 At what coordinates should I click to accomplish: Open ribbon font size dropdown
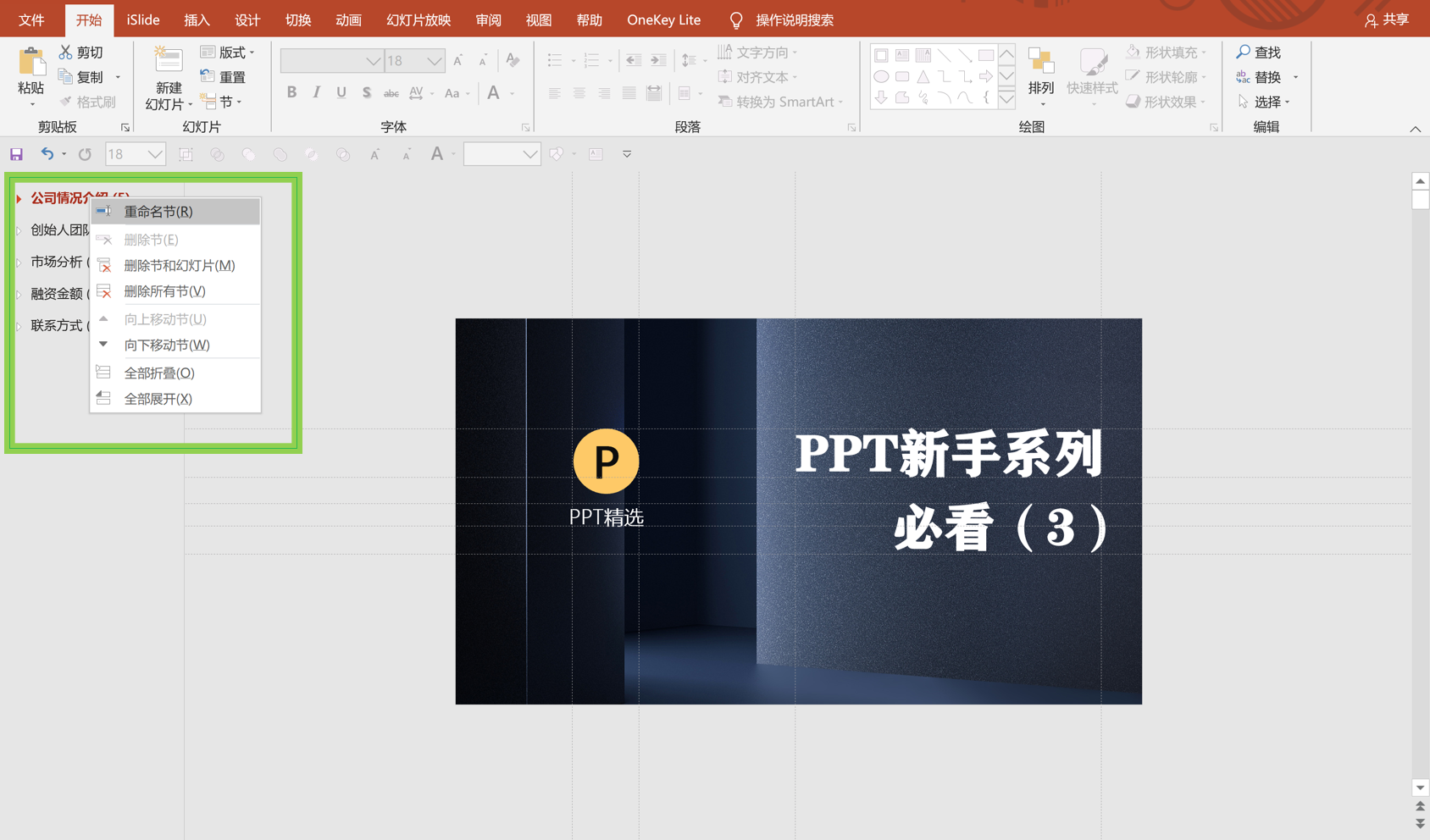(435, 61)
